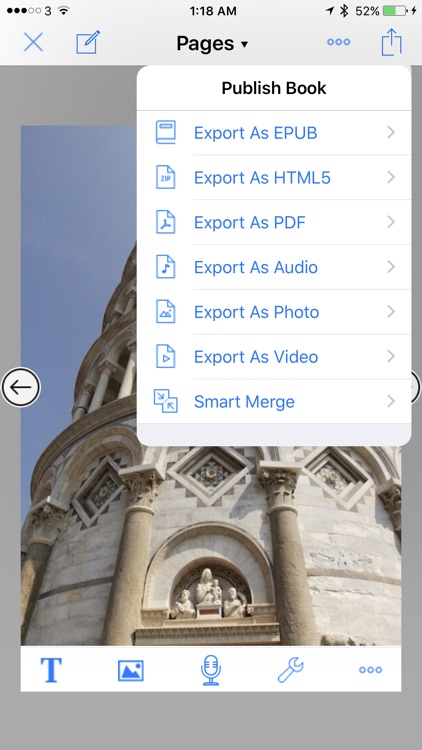
Task: Expand chevron beside Export As Photo
Action: click(391, 312)
